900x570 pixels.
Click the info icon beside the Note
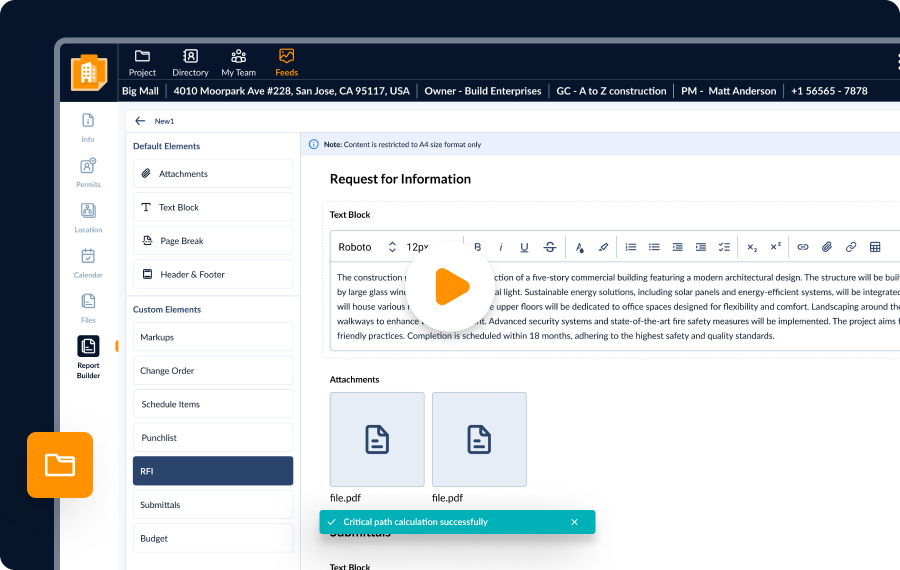point(313,144)
